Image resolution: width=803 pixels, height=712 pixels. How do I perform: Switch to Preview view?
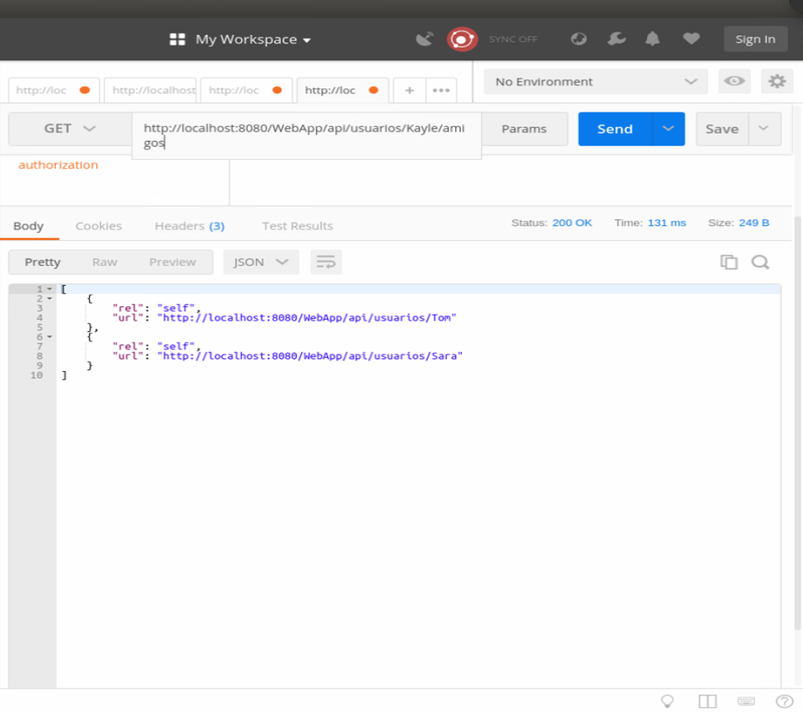click(x=173, y=262)
